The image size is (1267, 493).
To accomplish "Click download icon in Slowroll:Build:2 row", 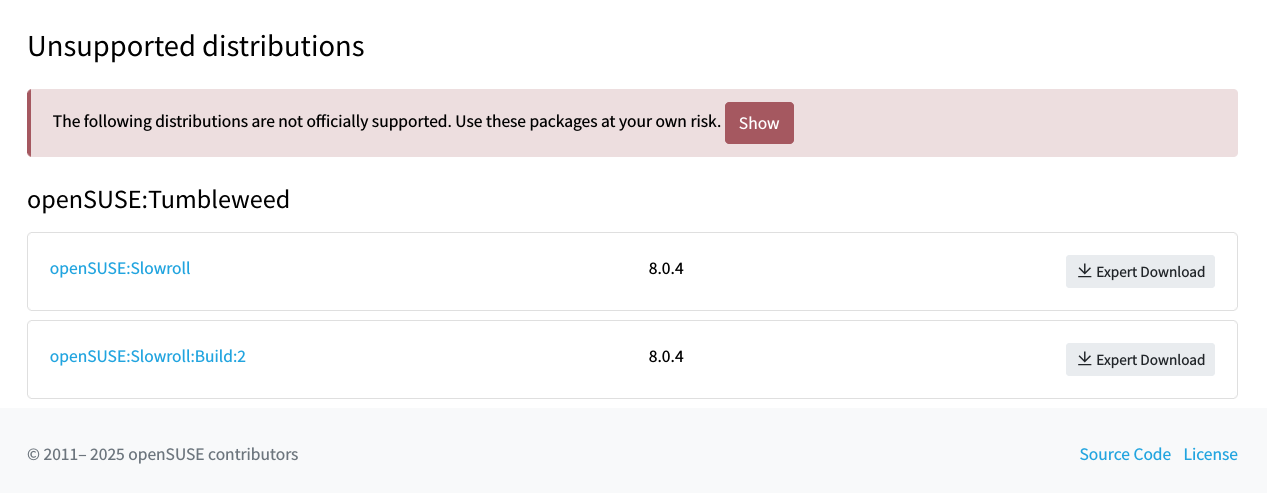I will pos(1084,359).
